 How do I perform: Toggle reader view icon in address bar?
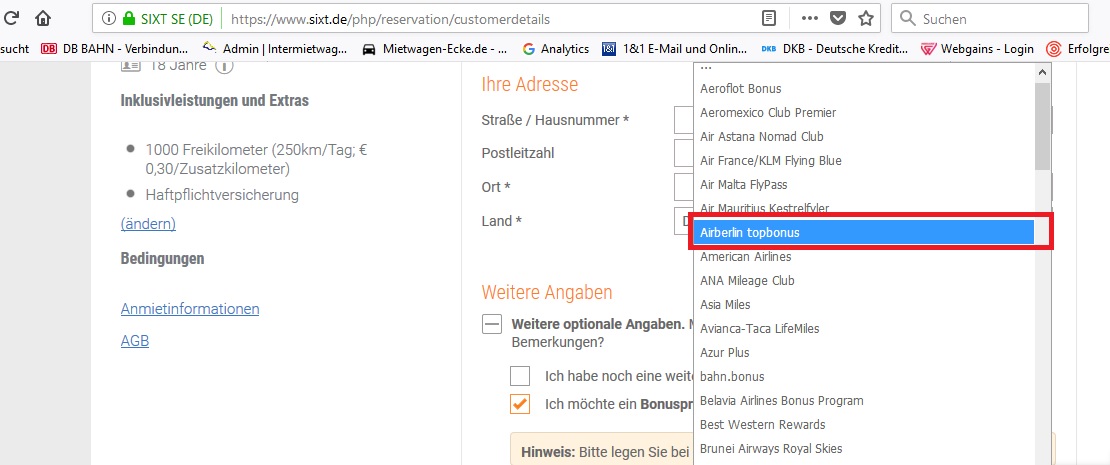point(769,18)
